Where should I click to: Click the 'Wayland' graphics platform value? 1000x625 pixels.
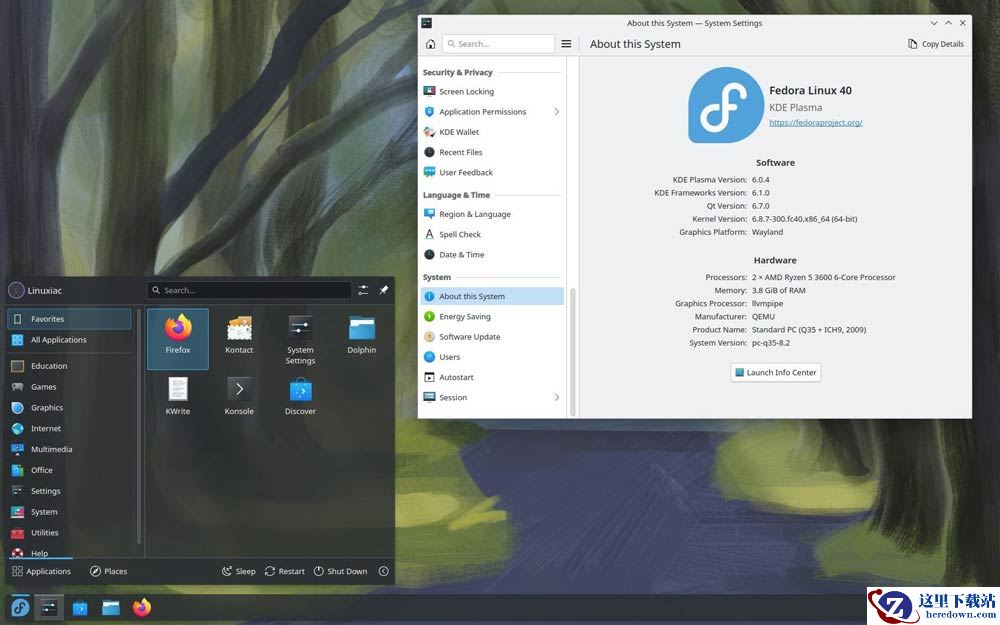[767, 232]
